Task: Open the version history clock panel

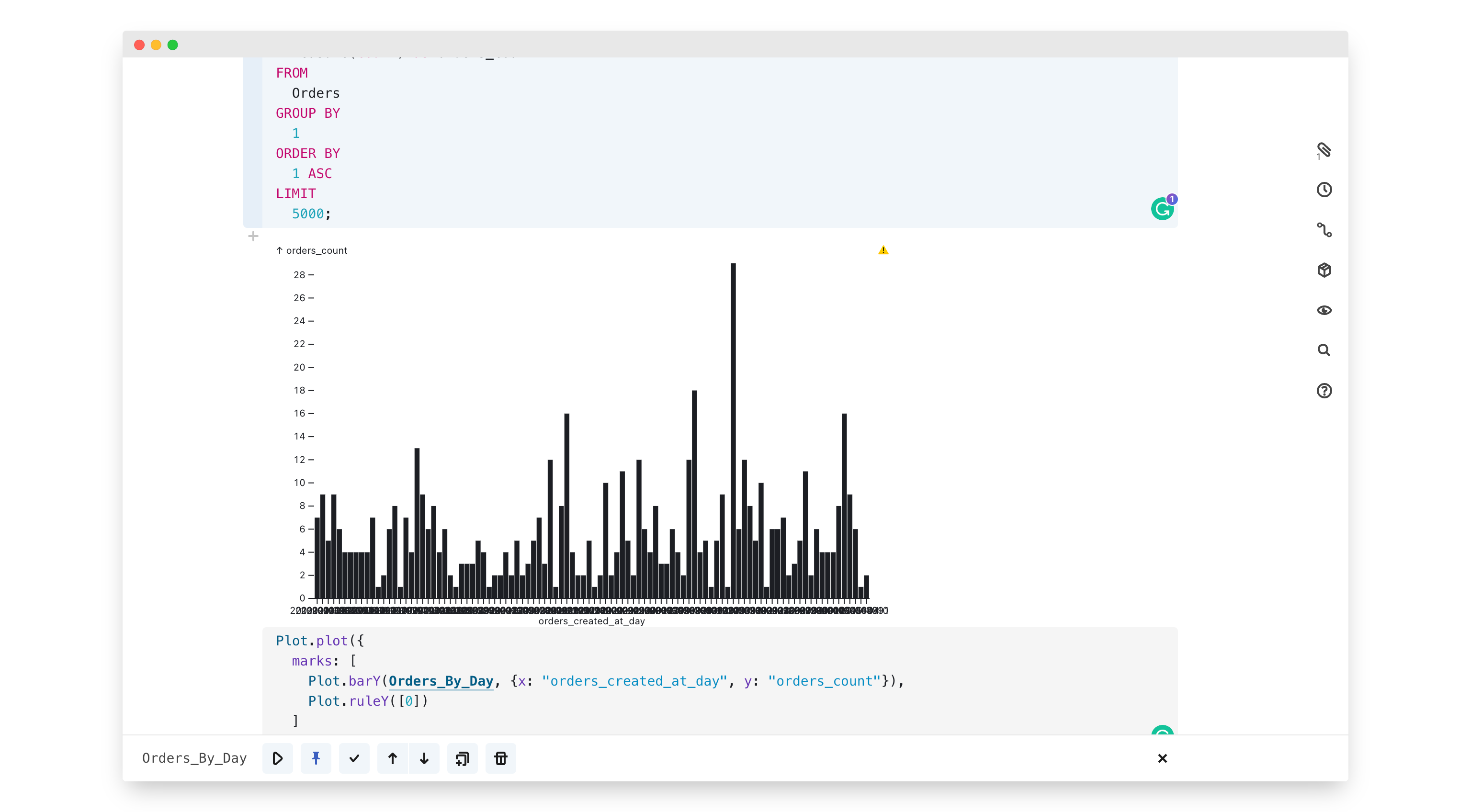Action: 1324,190
